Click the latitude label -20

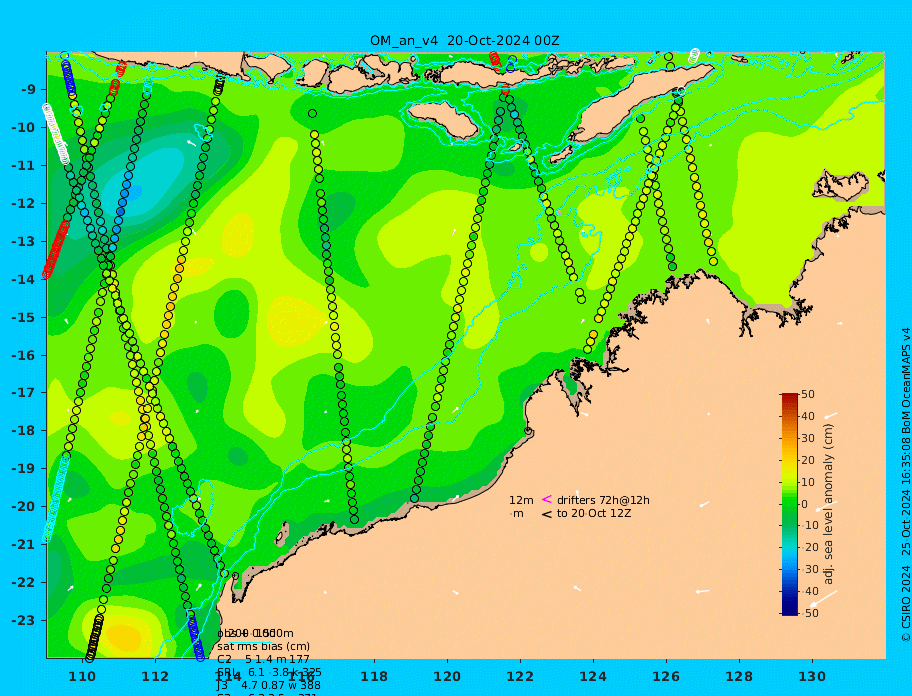24,506
